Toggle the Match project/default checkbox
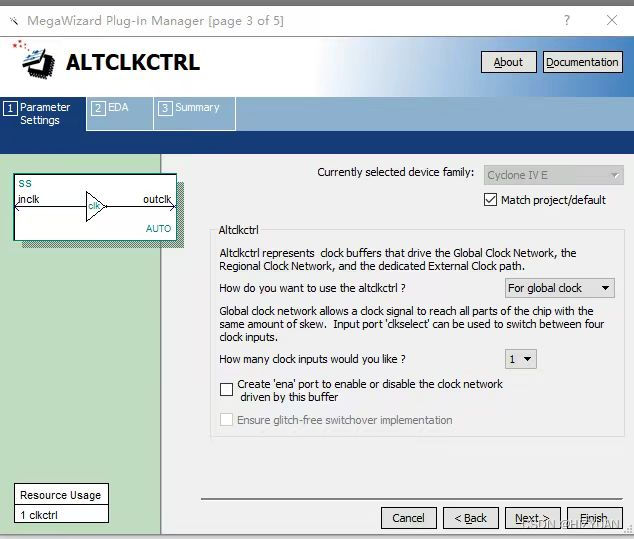The image size is (634, 539). pos(490,199)
